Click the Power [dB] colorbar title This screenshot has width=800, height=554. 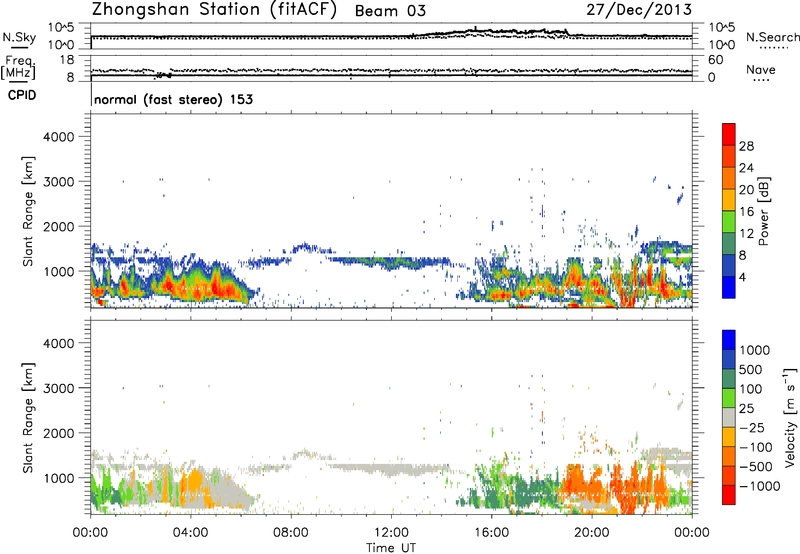[x=763, y=211]
